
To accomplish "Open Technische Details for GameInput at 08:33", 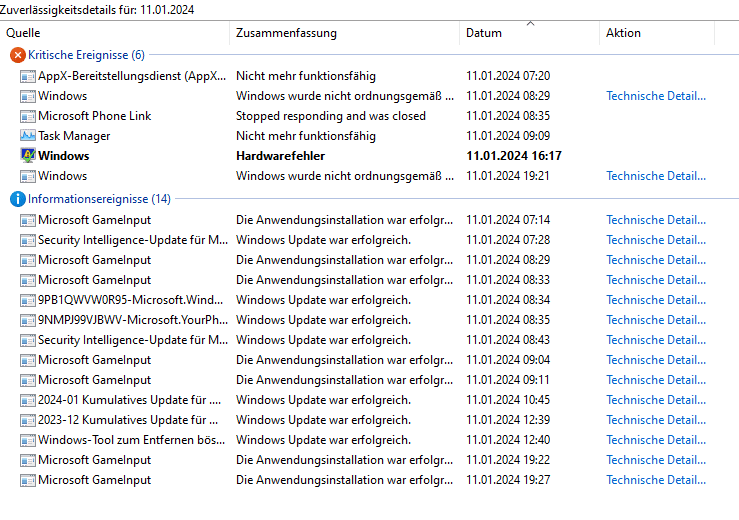I will click(656, 280).
